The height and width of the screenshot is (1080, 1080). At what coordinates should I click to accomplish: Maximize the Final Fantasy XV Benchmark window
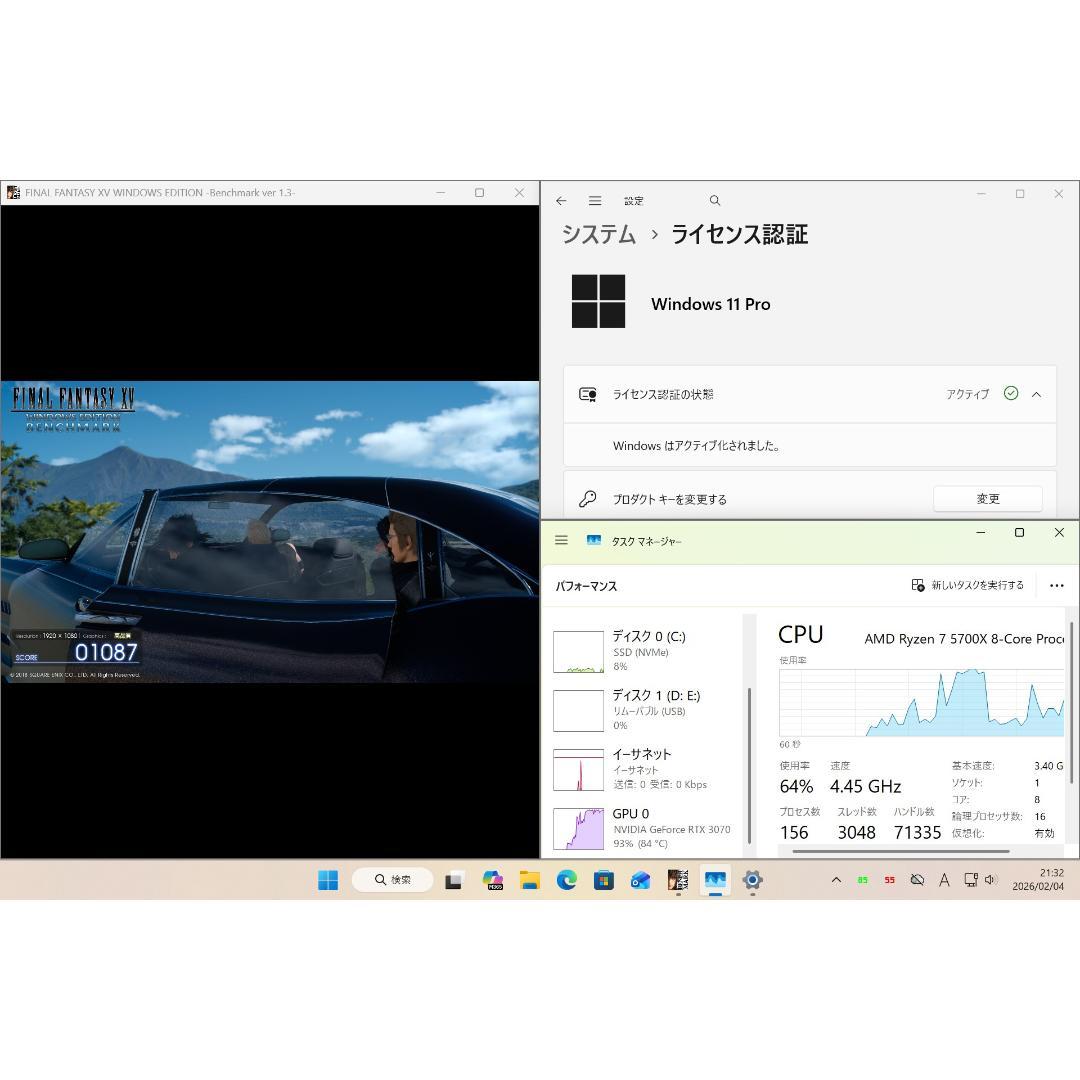[479, 193]
